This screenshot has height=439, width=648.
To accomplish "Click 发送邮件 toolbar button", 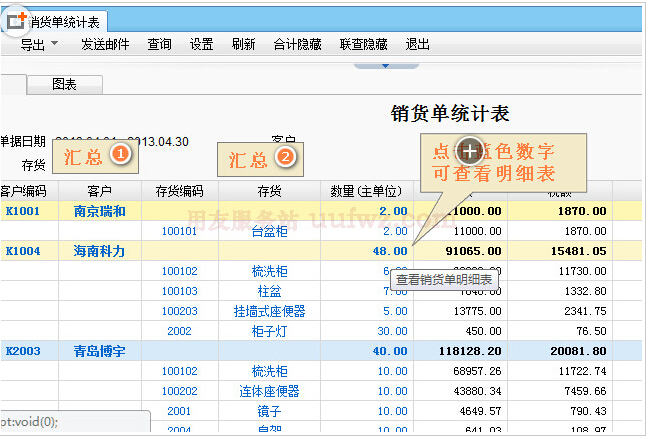I will tap(105, 44).
